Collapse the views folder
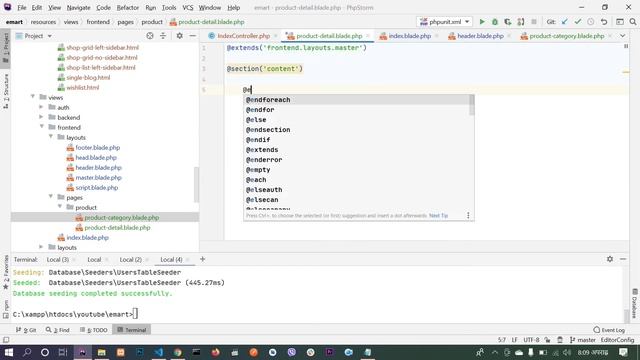This screenshot has width=640, height=360. [33, 97]
